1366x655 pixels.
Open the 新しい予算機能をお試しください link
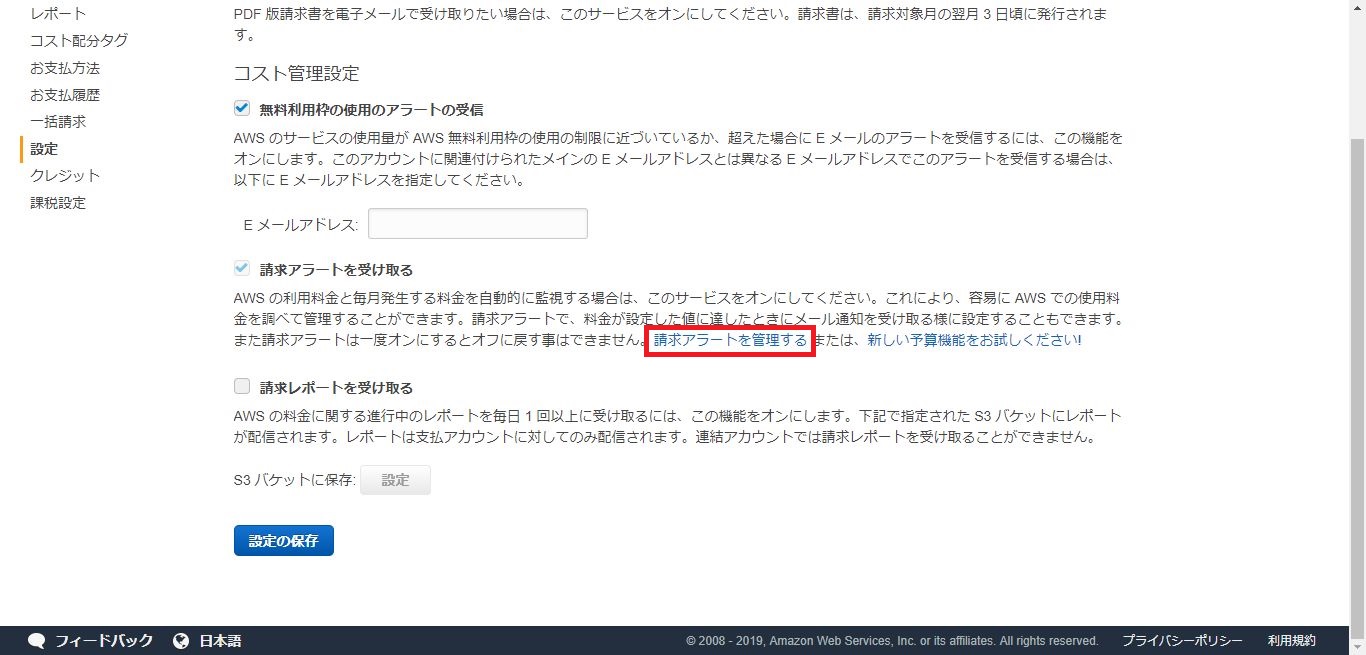click(974, 341)
